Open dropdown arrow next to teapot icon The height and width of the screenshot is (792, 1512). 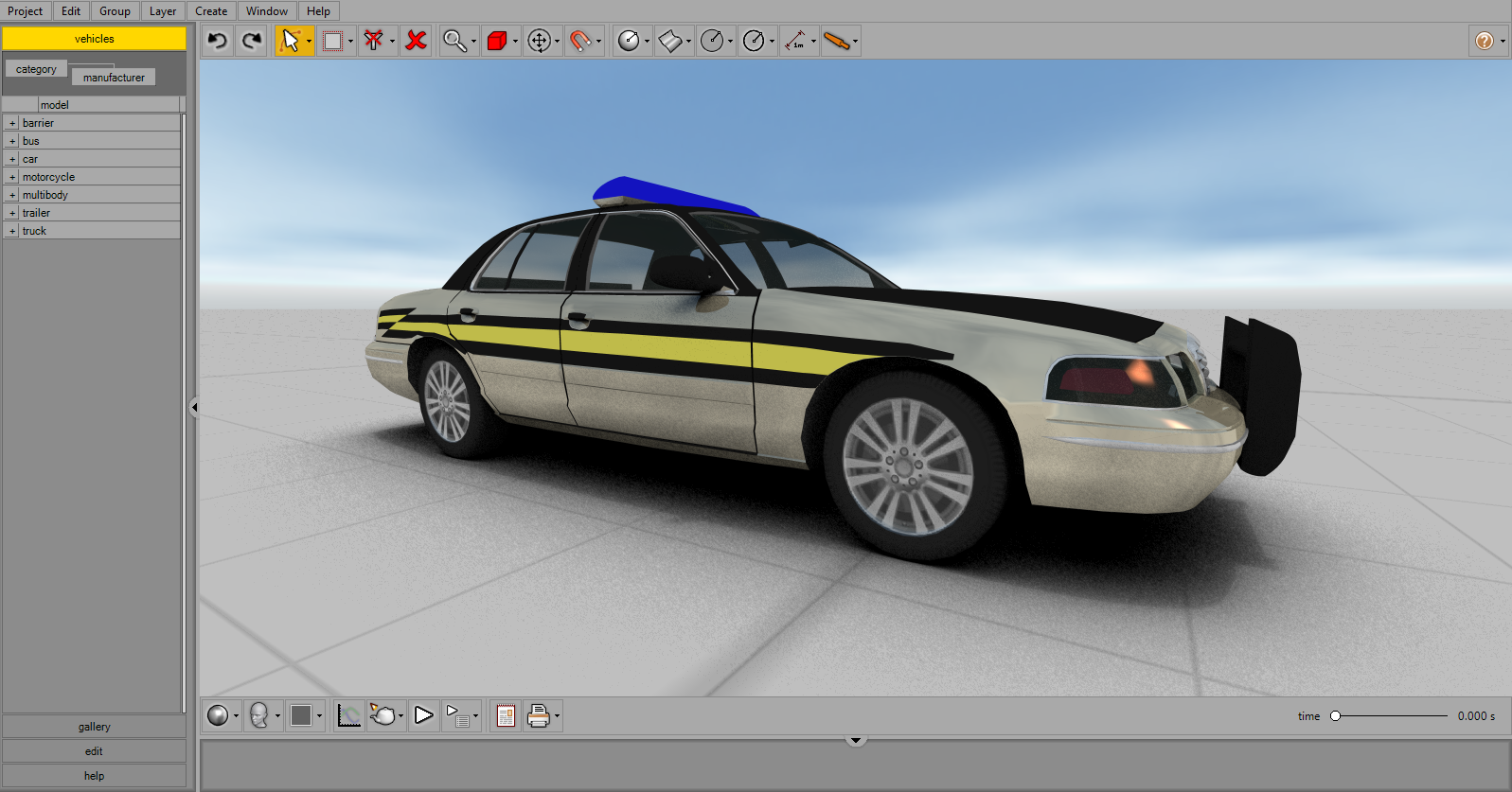(400, 715)
